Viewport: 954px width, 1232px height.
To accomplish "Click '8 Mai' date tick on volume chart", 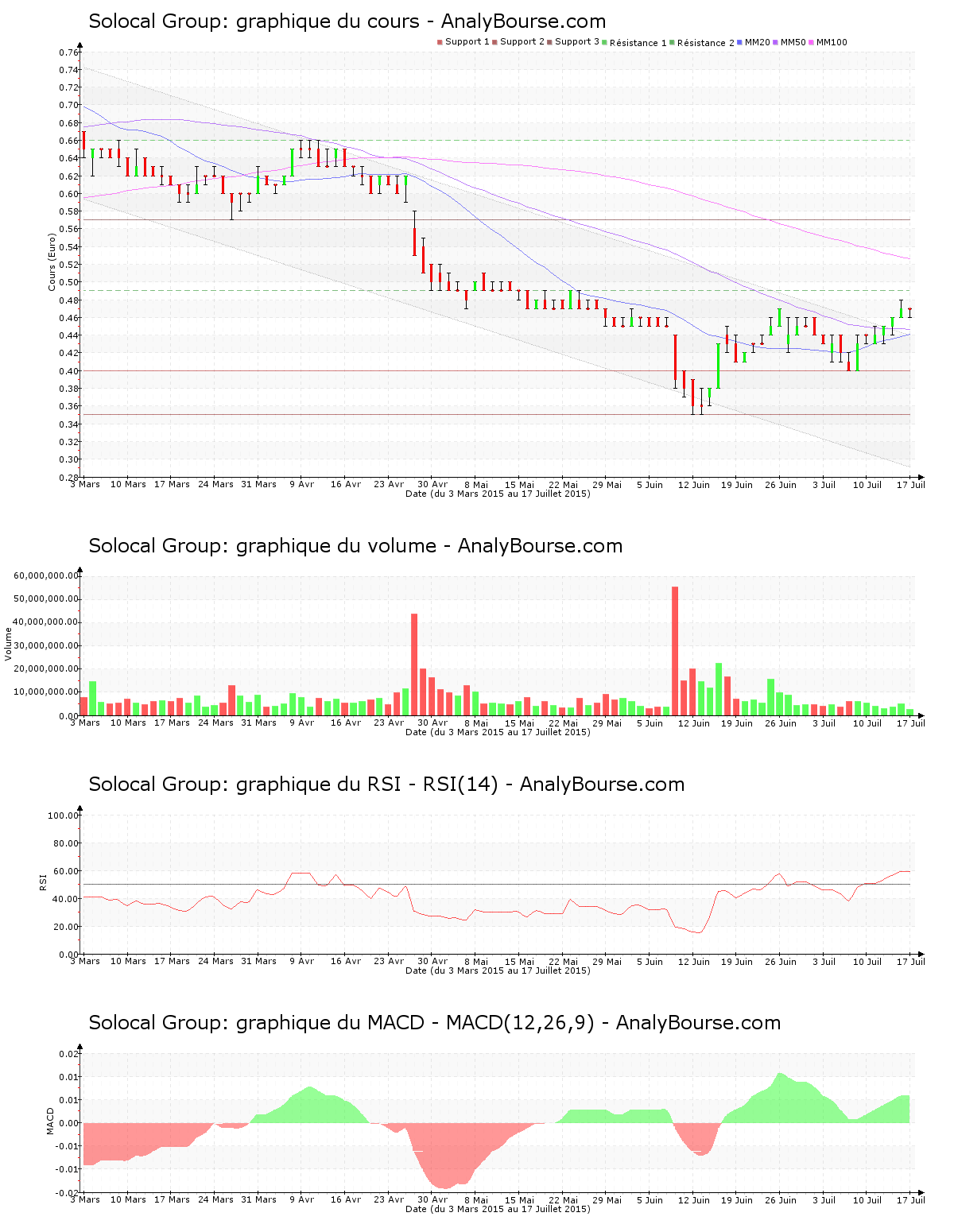I will coord(475,723).
